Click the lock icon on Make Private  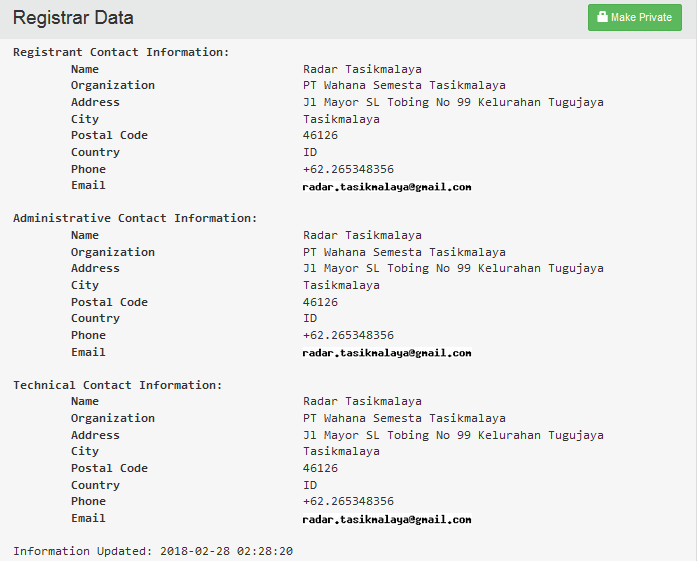[602, 17]
